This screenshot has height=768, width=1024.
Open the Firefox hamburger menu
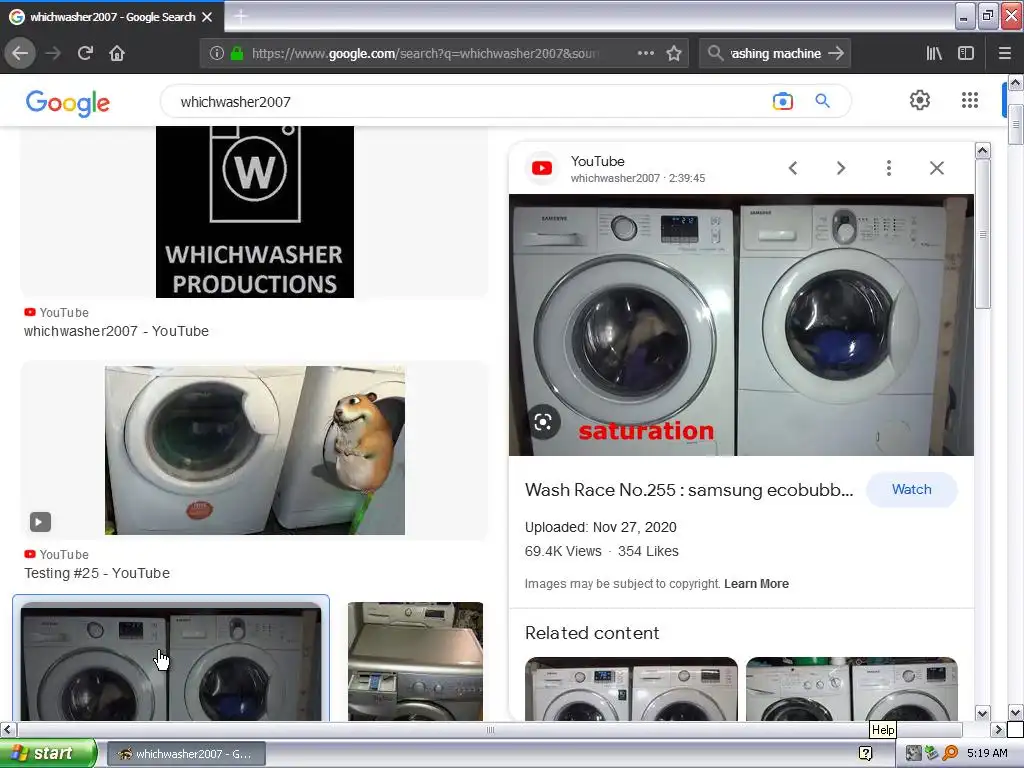coord(1005,53)
